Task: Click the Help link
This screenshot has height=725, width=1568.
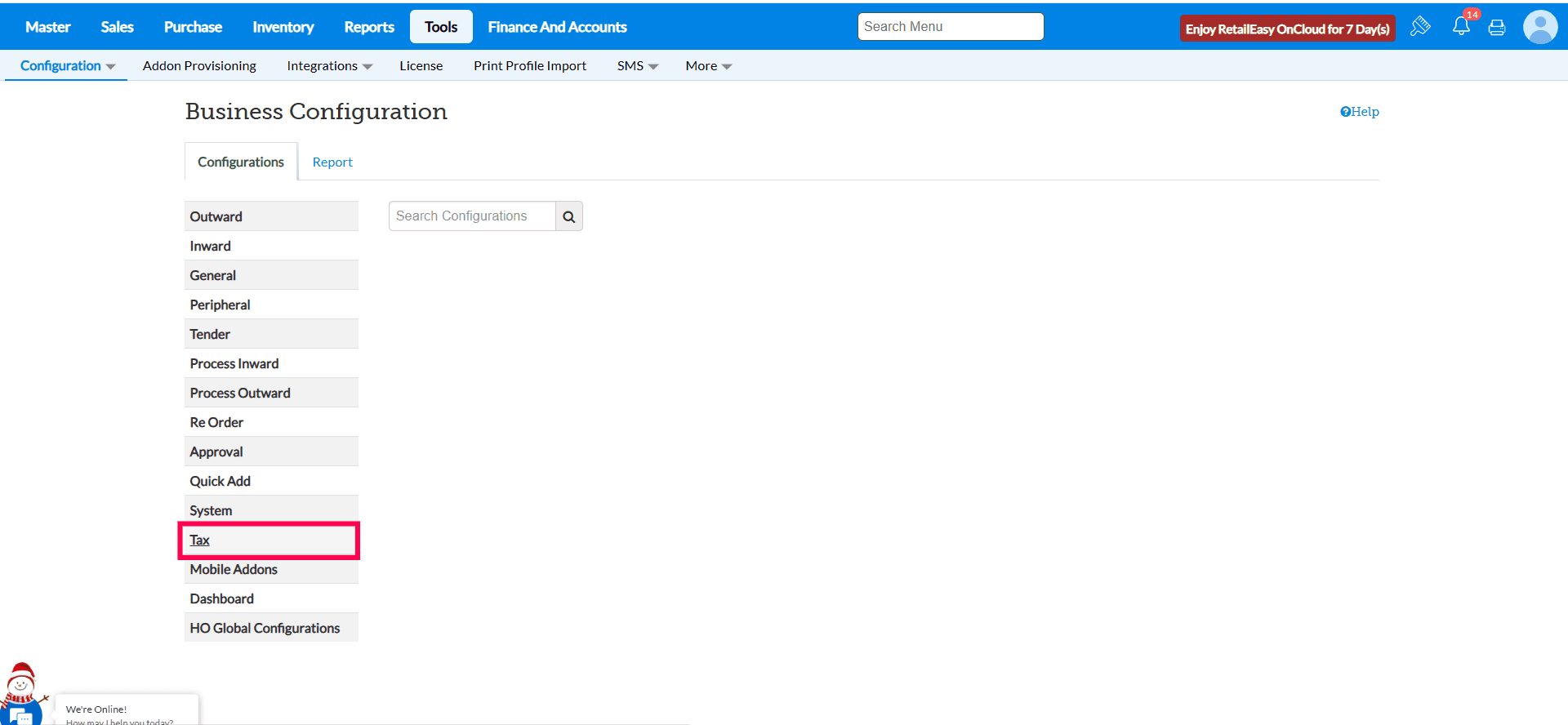Action: 1359,112
